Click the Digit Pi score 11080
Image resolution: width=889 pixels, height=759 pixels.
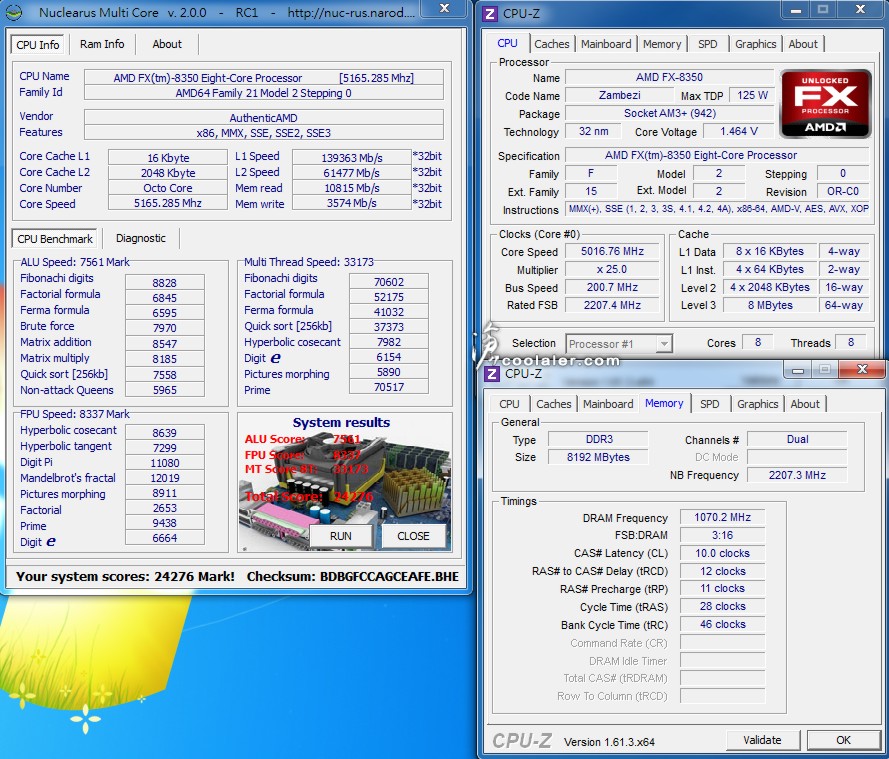tap(164, 463)
